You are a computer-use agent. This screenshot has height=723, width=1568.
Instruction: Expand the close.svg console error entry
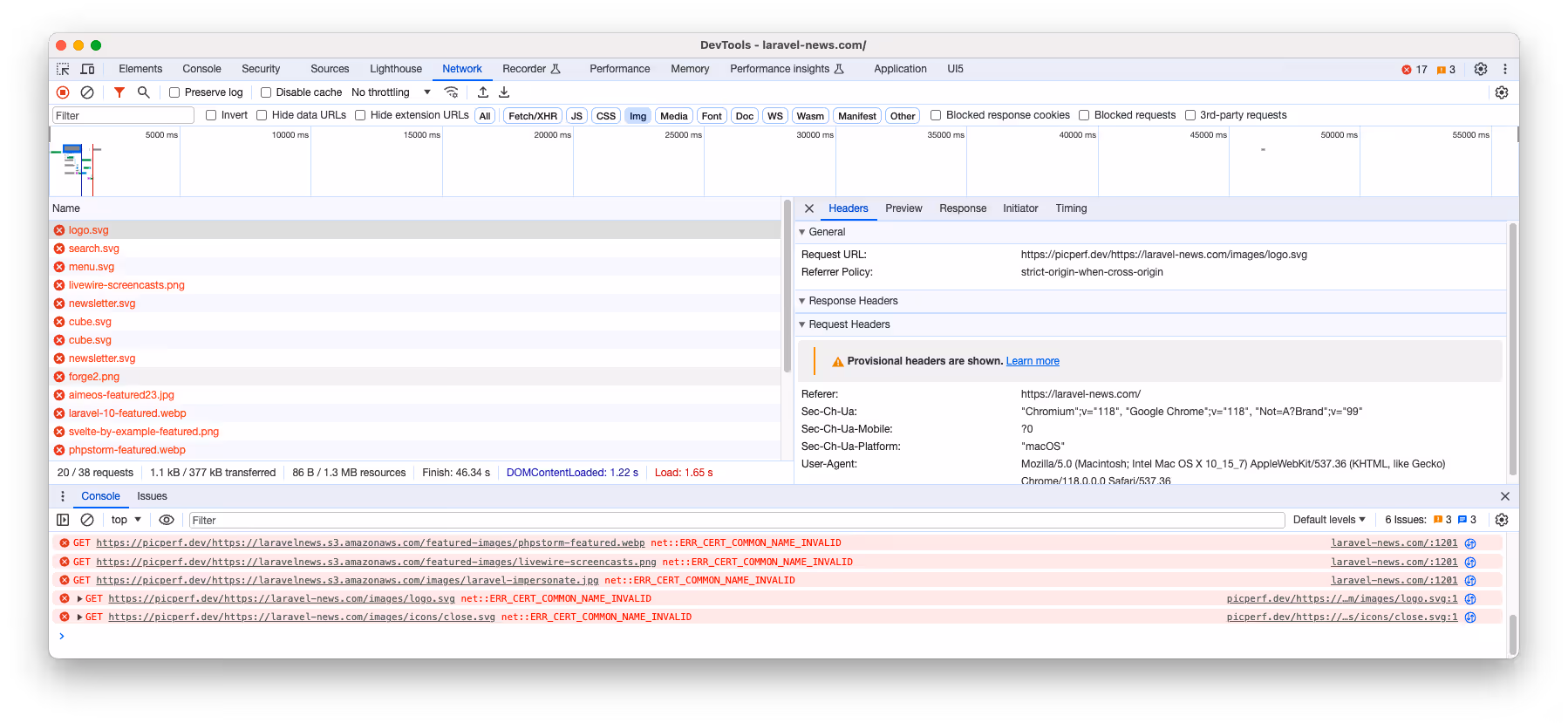79,617
